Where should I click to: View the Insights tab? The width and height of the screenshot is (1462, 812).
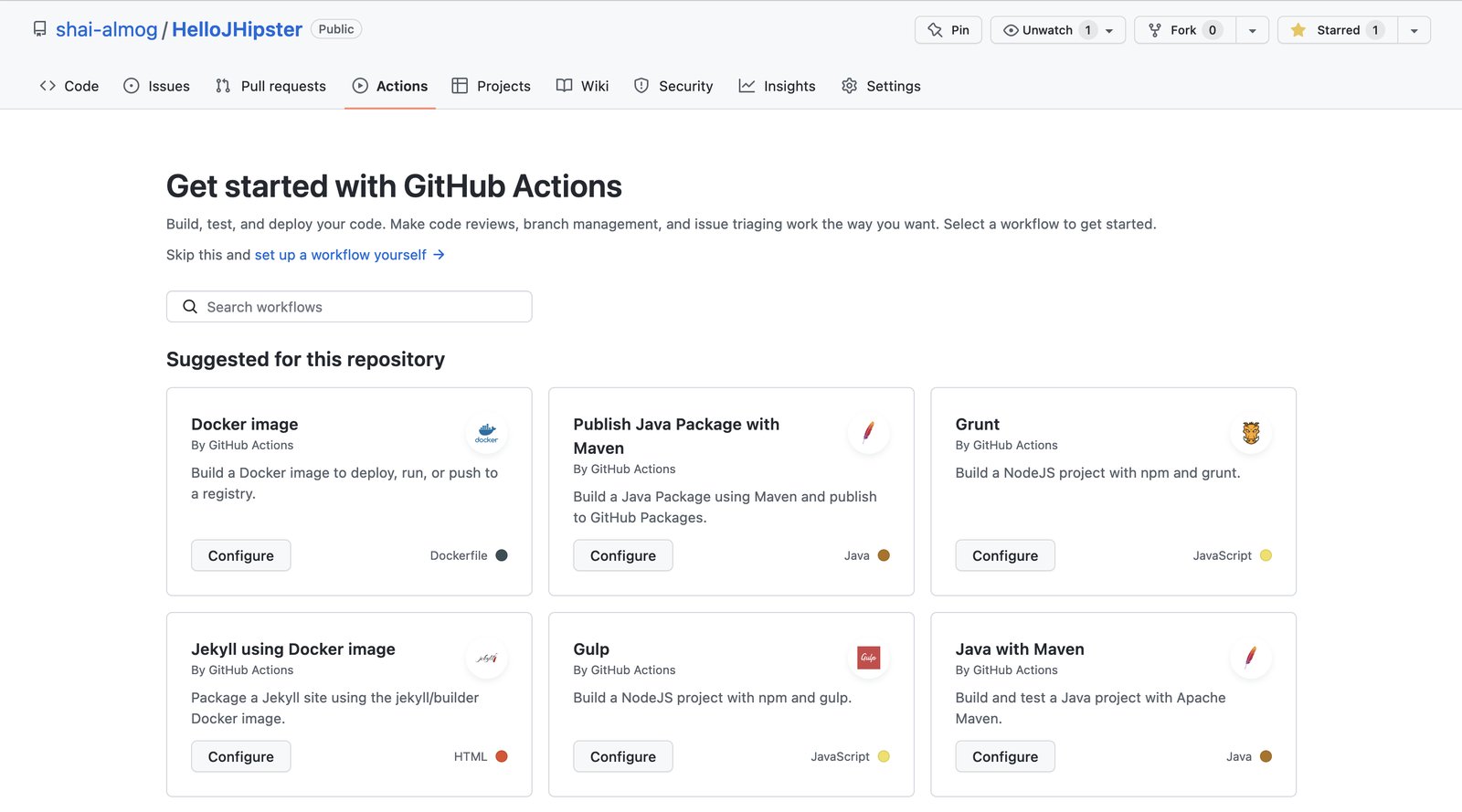coord(778,86)
